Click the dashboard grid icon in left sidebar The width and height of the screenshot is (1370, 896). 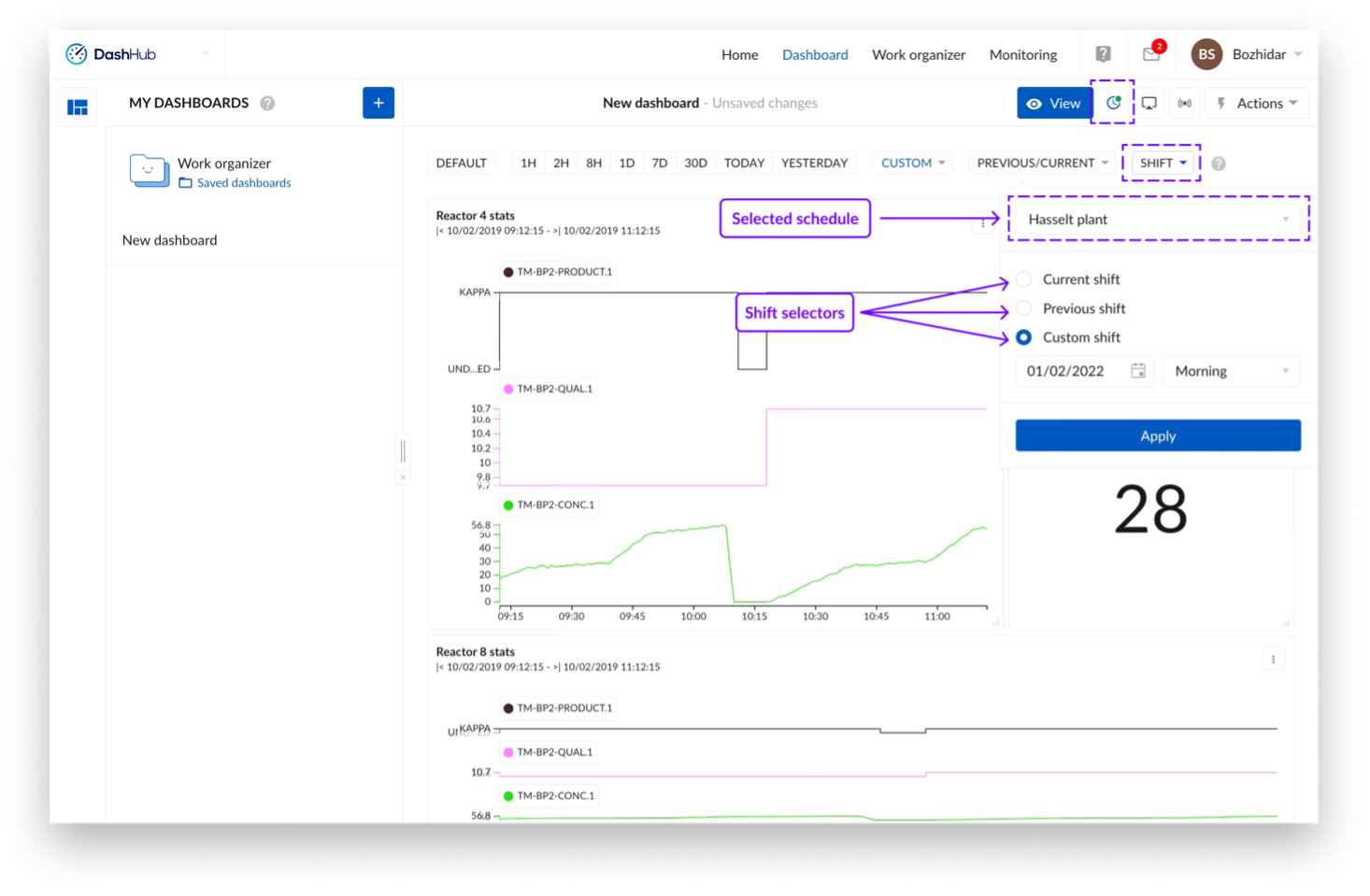coord(78,107)
